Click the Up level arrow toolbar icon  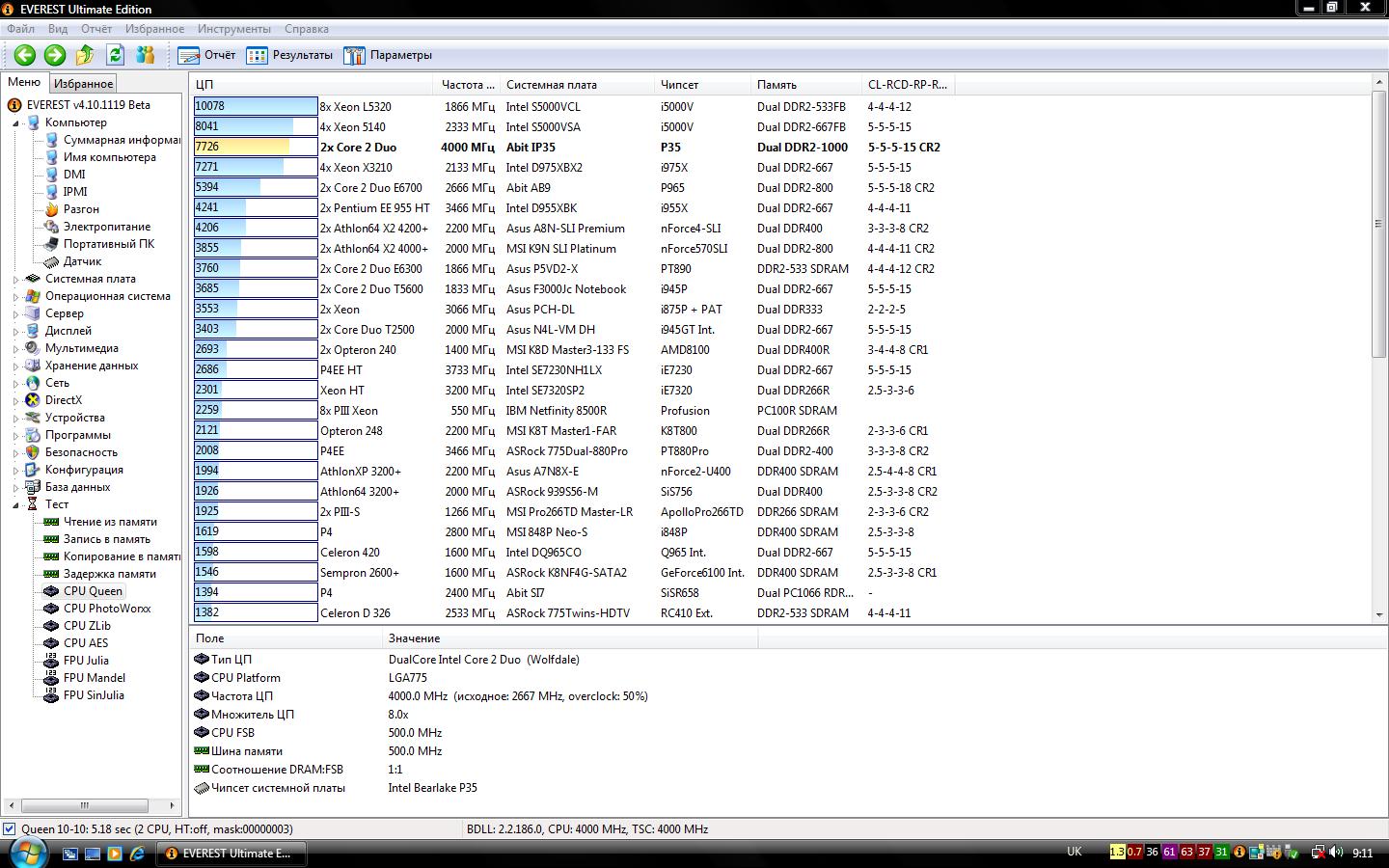click(x=85, y=55)
